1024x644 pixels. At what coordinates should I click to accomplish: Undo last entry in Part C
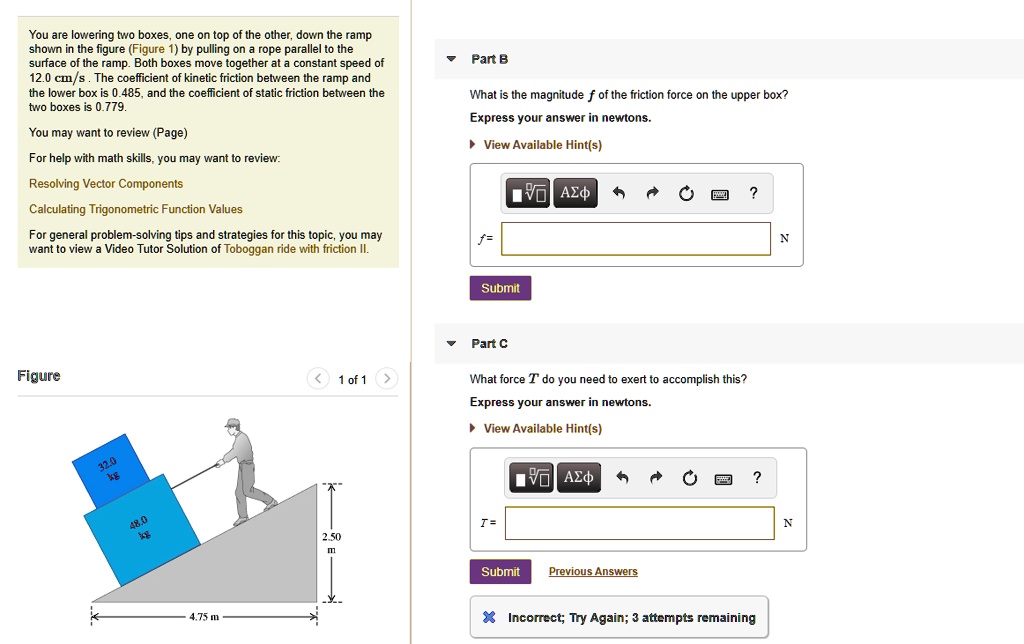622,478
